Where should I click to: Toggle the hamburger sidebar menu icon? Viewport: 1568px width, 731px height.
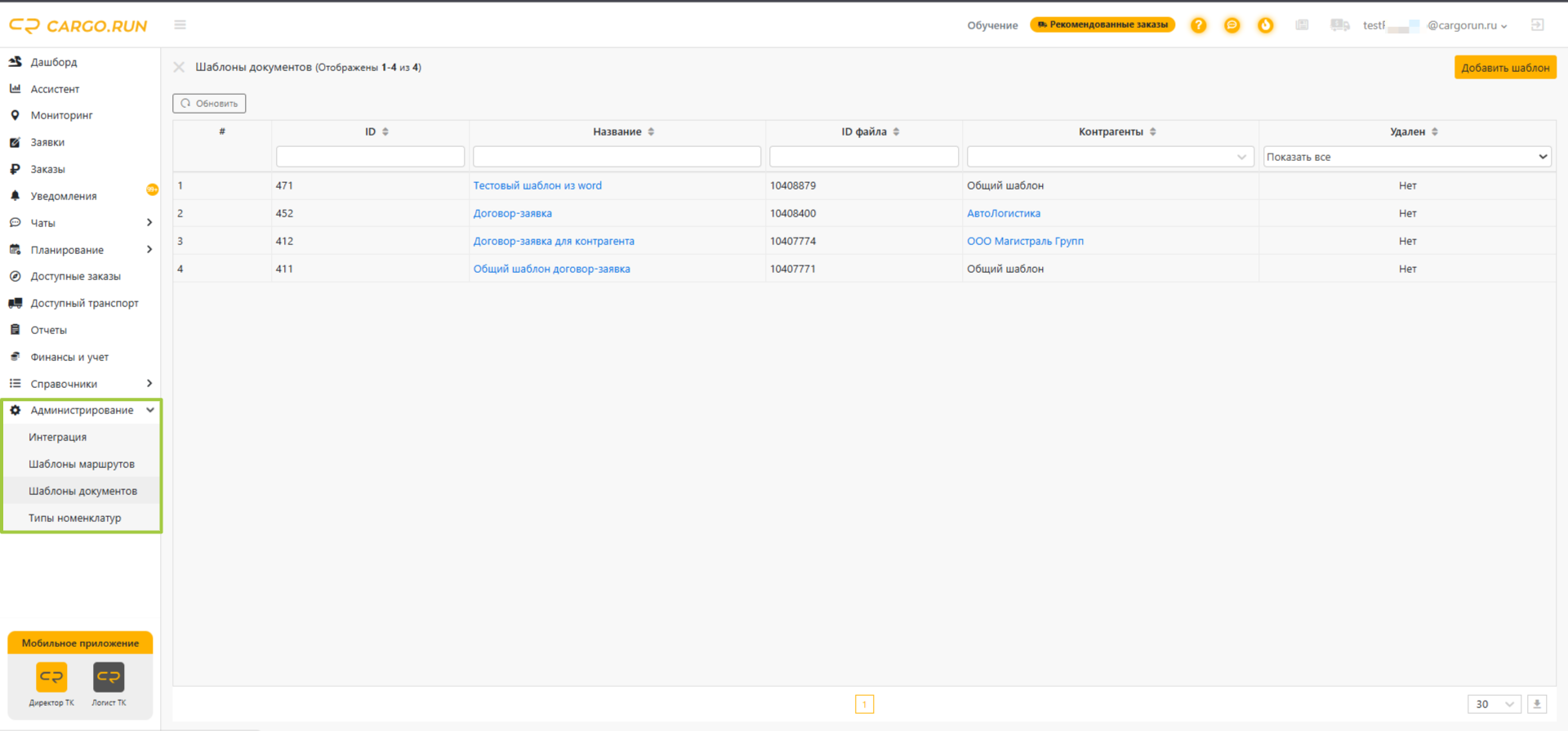(180, 25)
